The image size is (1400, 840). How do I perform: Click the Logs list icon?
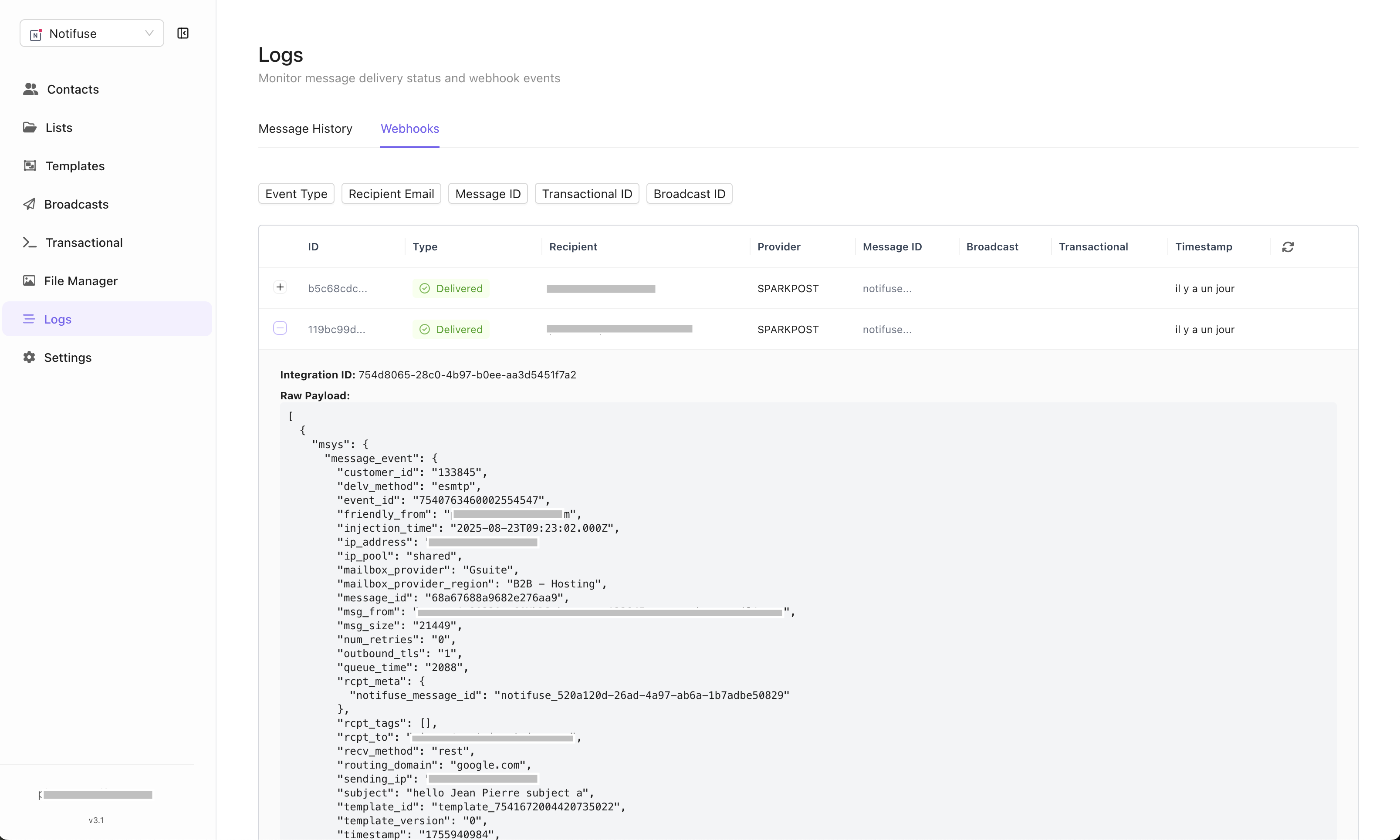tap(29, 319)
